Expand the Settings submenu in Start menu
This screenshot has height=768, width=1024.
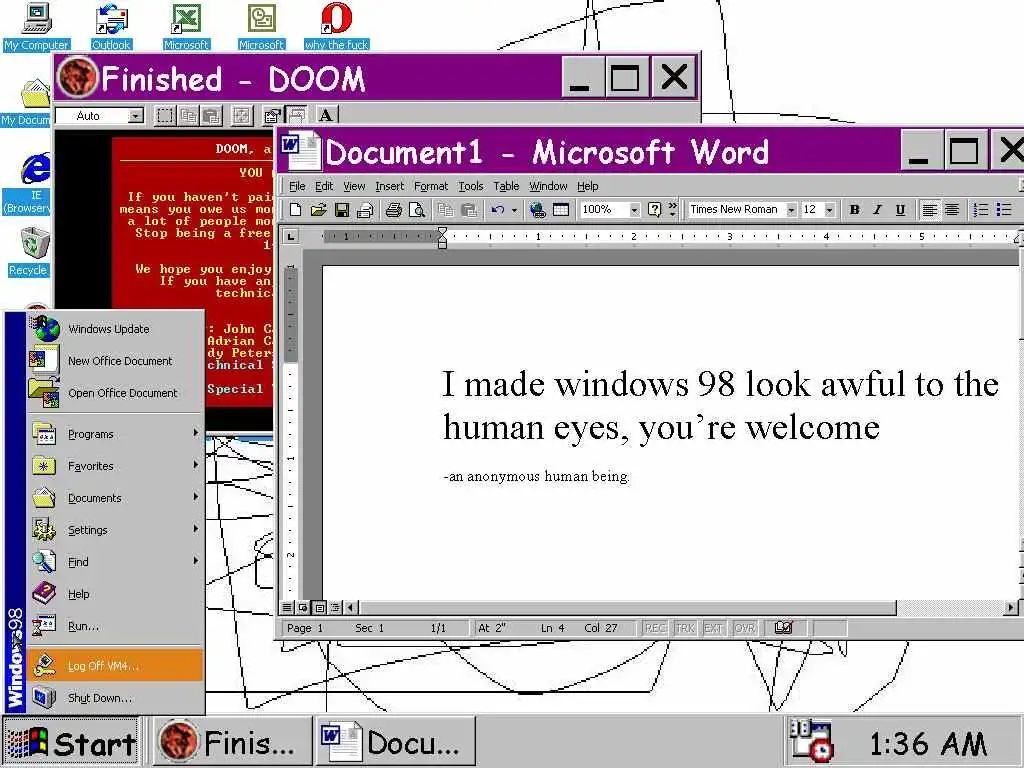pyautogui.click(x=116, y=530)
